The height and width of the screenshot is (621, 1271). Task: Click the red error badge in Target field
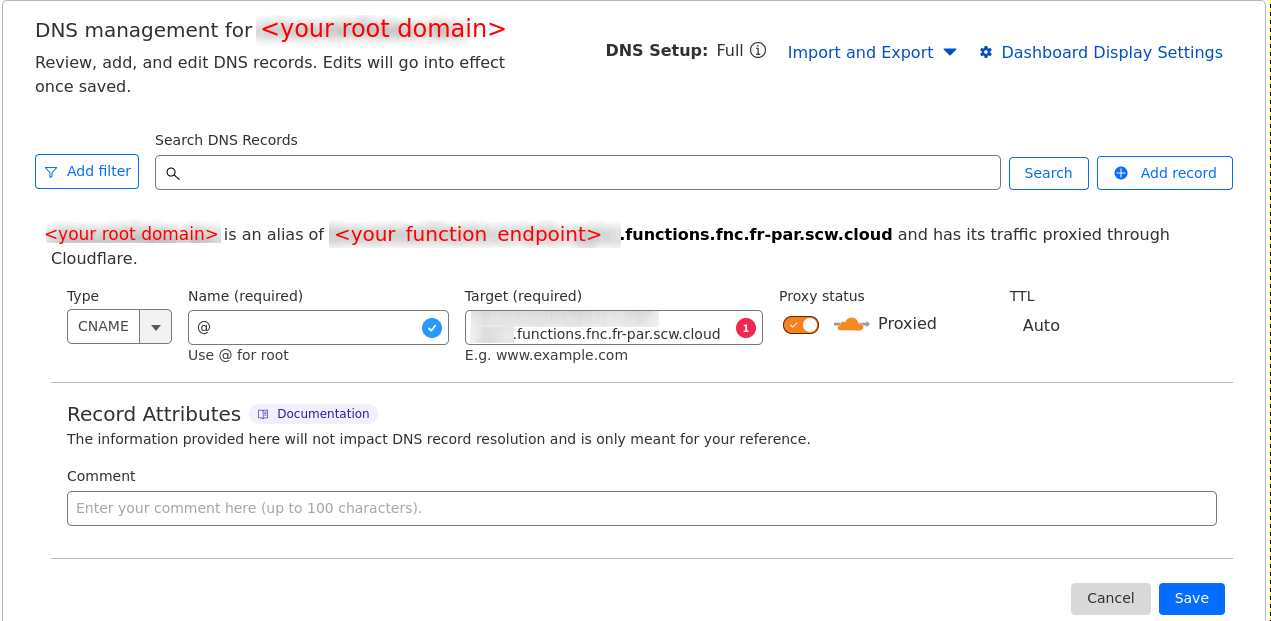[x=745, y=327]
